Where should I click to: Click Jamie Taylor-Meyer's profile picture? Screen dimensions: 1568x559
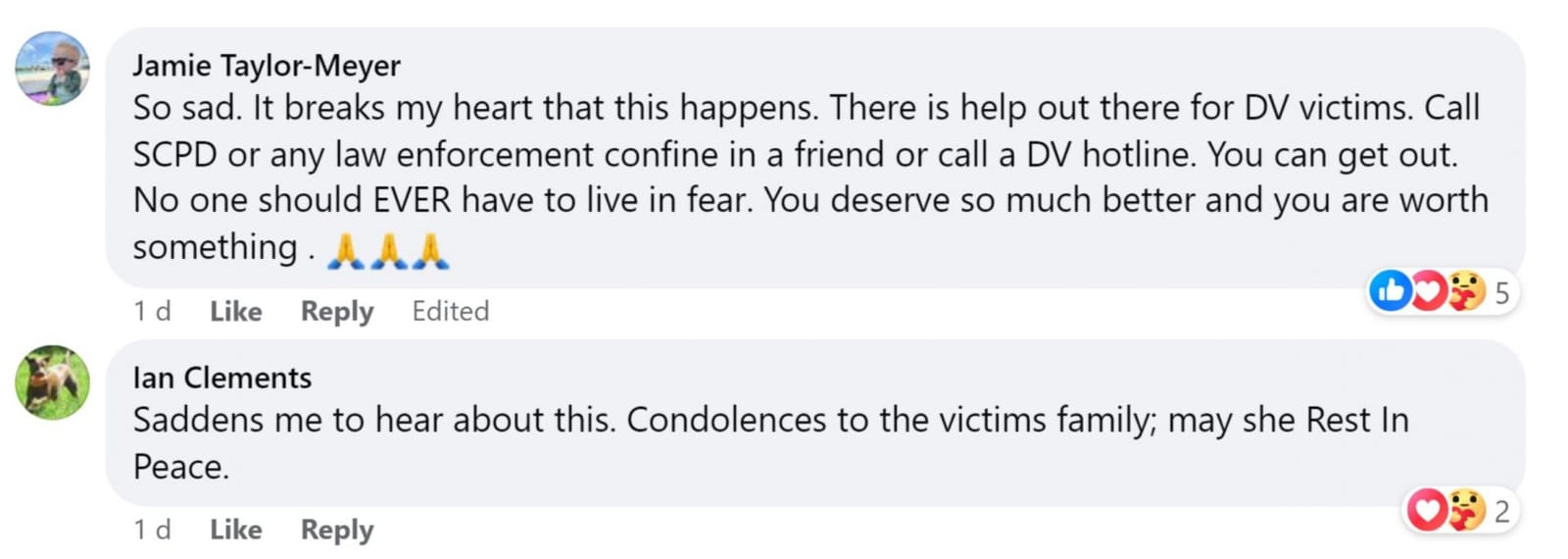(53, 68)
